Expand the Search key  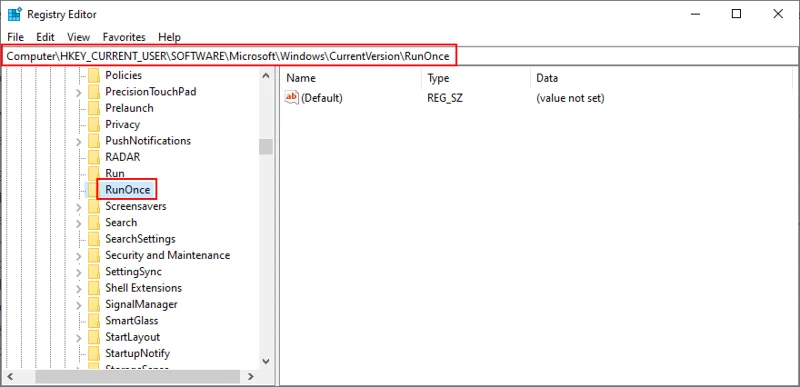(x=79, y=224)
